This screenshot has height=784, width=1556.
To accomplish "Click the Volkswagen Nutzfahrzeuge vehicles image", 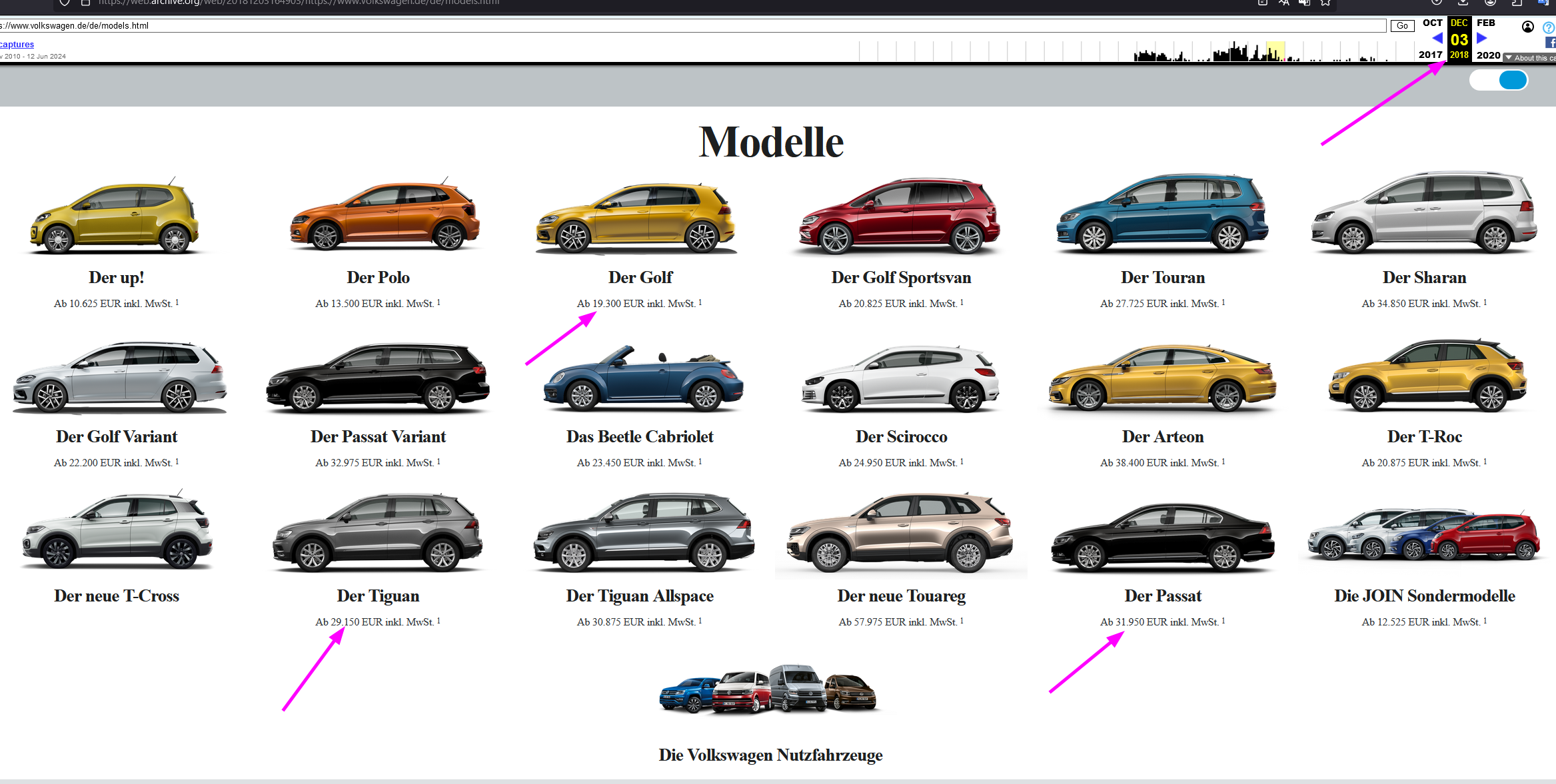I will click(768, 689).
